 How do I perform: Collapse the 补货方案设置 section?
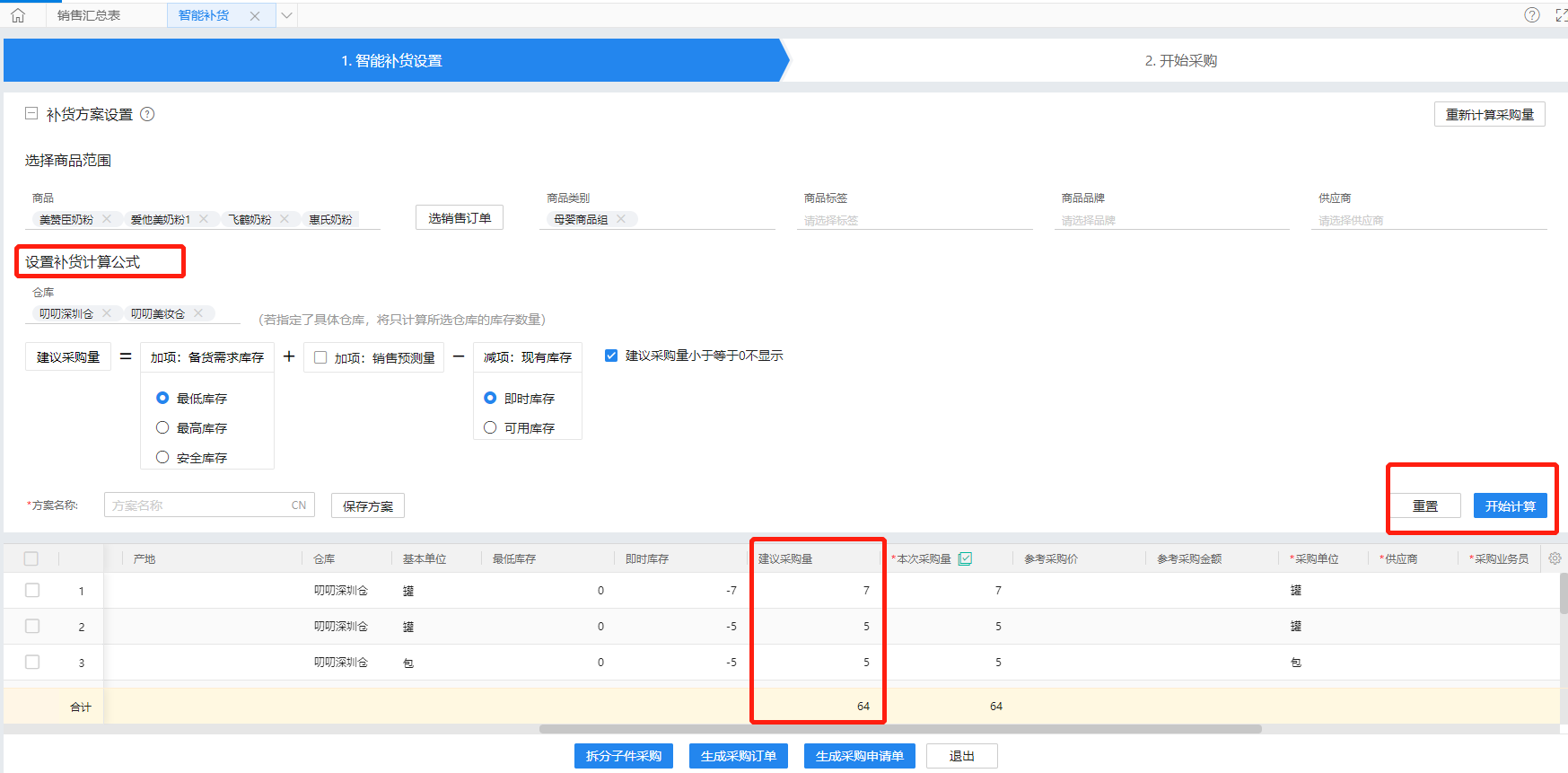click(x=31, y=114)
